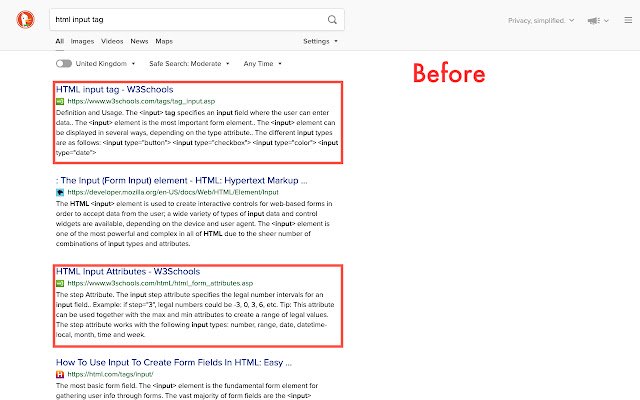Switch to the Maps tab
This screenshot has width=640, height=400.
164,41
